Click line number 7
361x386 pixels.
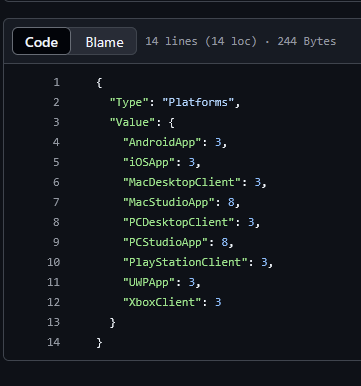56,202
